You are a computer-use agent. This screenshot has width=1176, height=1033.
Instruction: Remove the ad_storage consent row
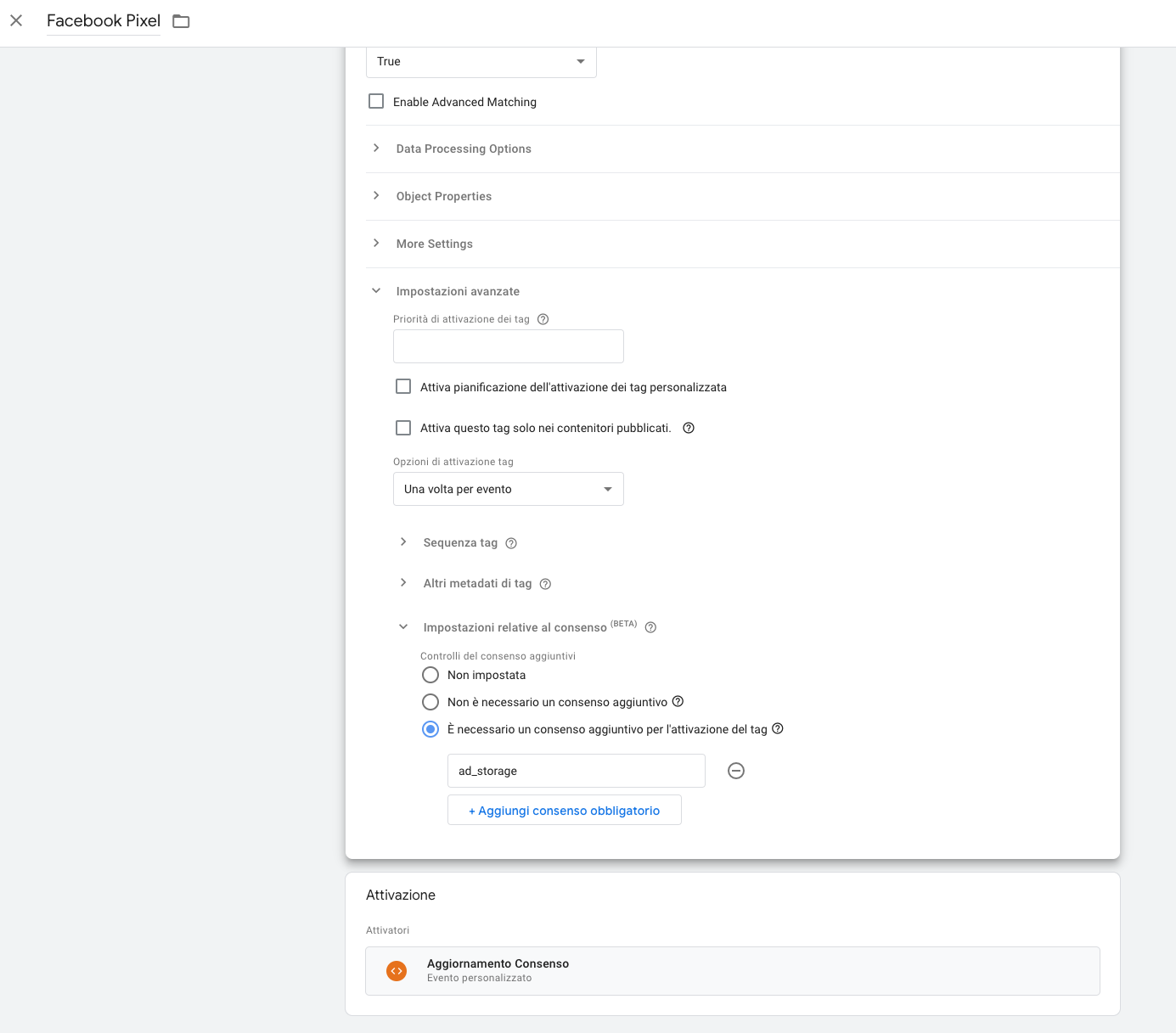click(736, 771)
